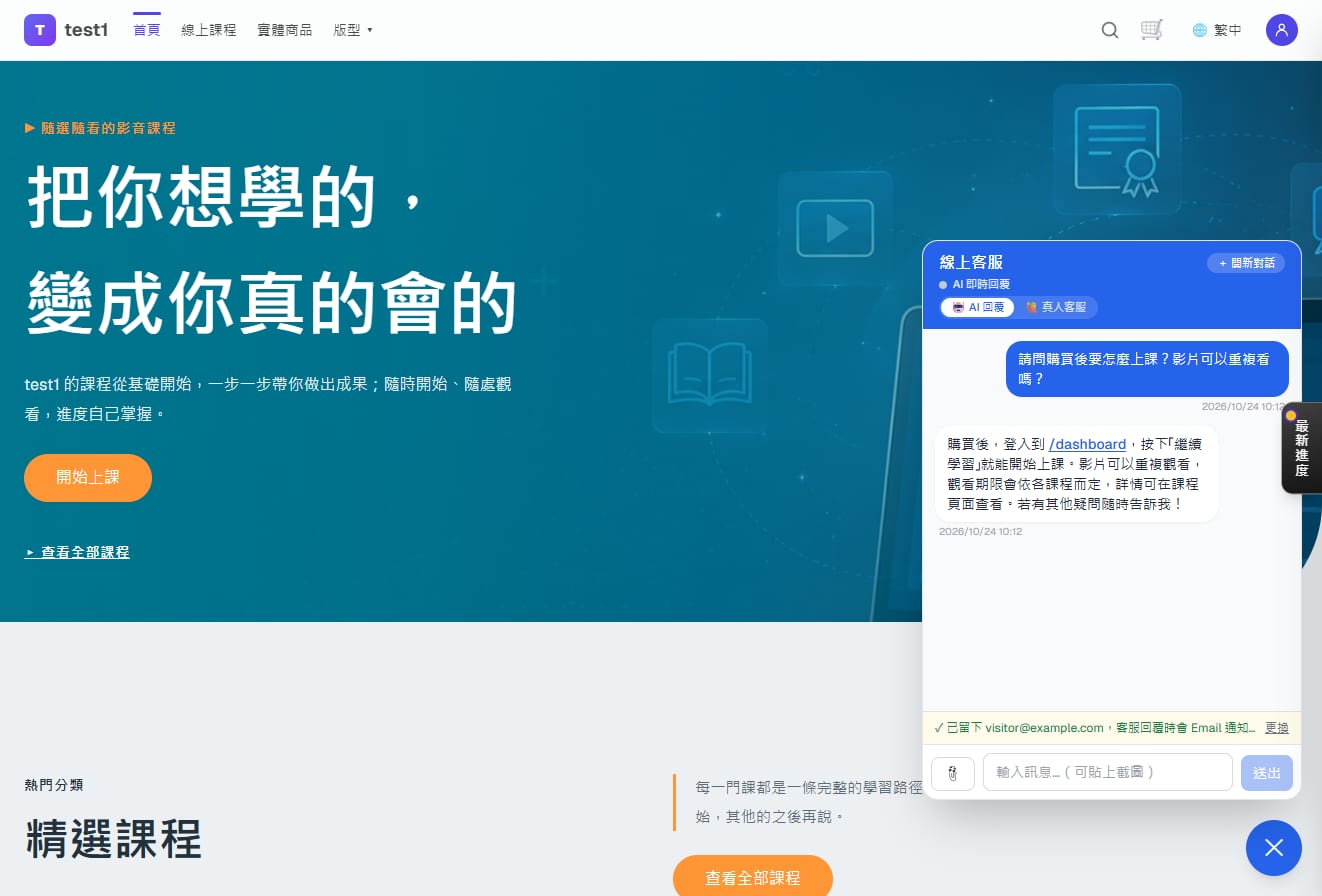
Task: Click the globe language icon
Action: [1200, 30]
